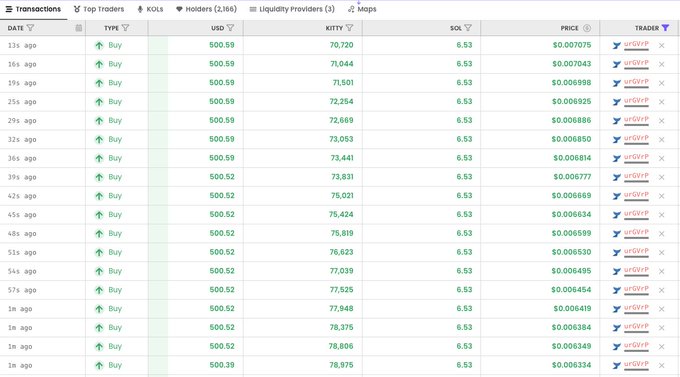Image resolution: width=680 pixels, height=377 pixels.
Task: Click trader platform icon in 48s ago row
Action: coord(617,234)
